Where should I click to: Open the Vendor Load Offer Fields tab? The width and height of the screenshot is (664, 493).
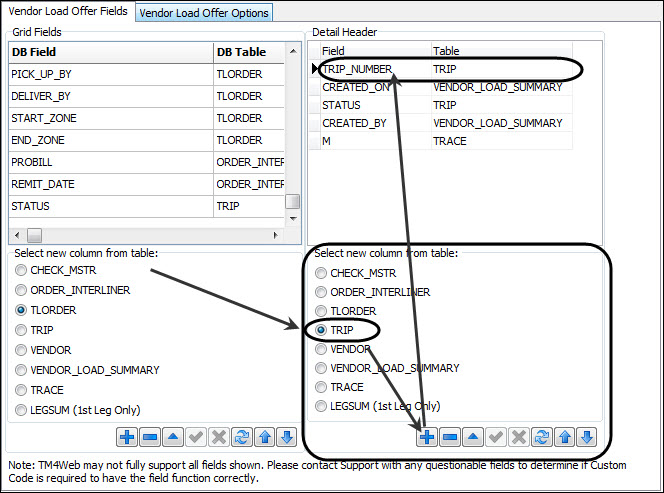[66, 11]
